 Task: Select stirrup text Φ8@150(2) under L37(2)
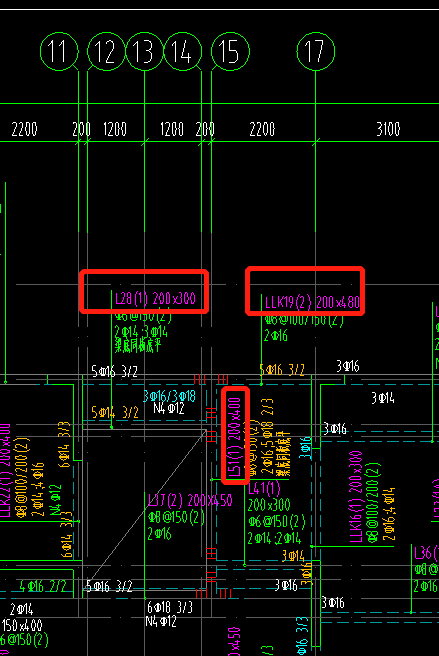coord(176,518)
